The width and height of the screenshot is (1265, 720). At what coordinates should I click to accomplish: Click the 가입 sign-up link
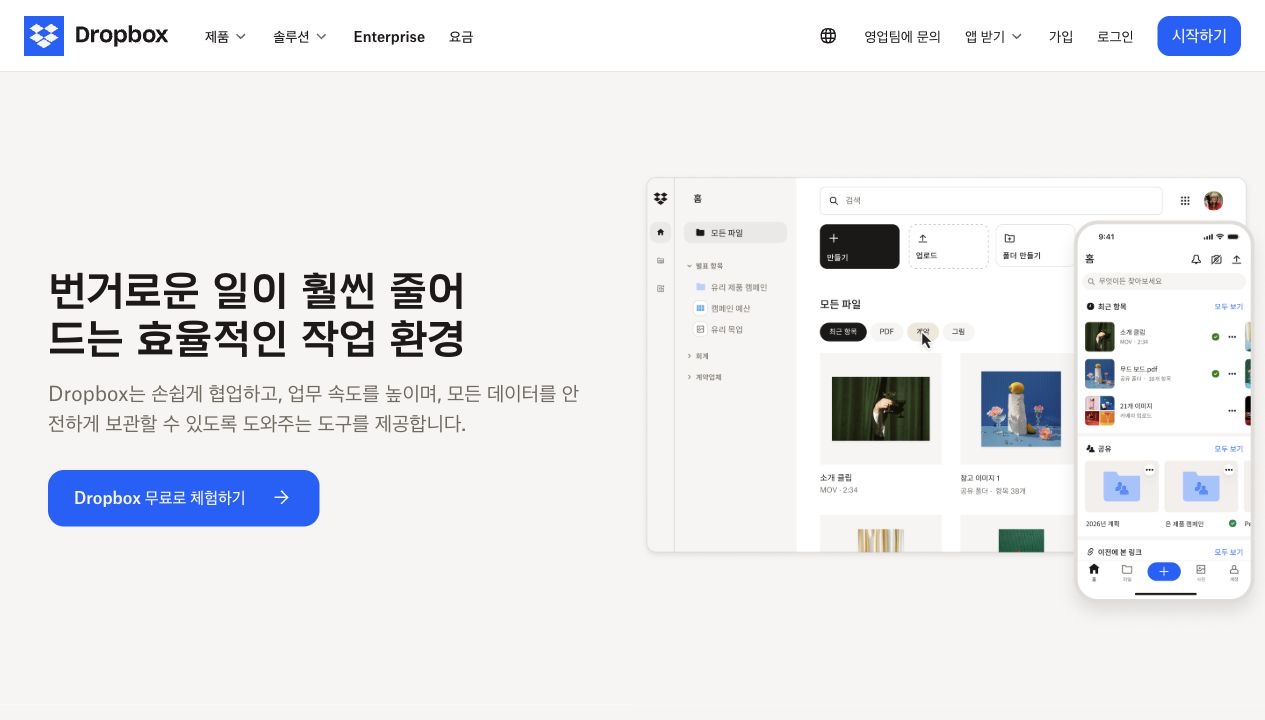tap(1060, 36)
